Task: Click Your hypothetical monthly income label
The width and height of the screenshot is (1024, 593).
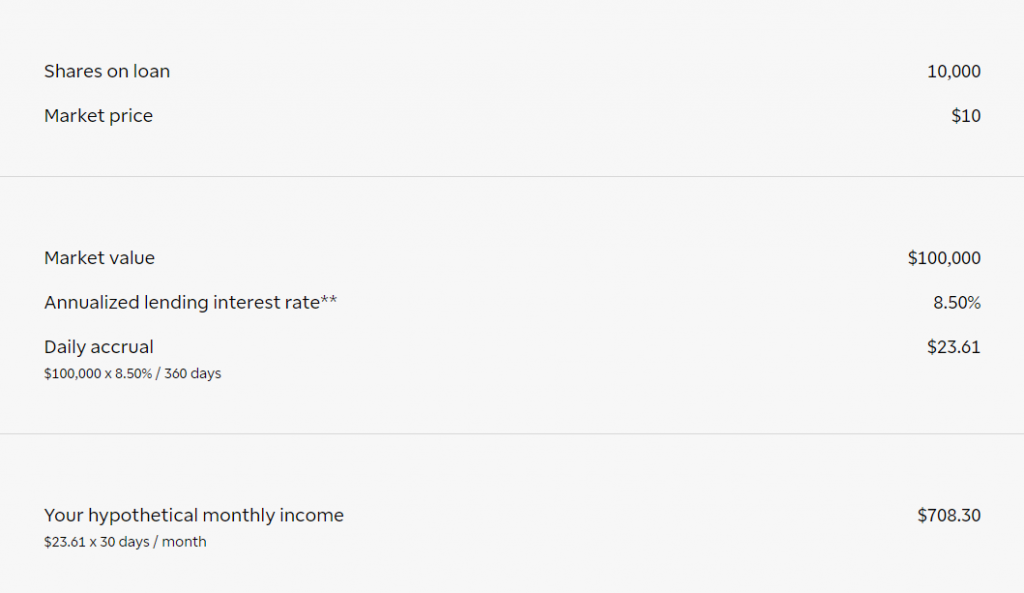Action: (x=194, y=515)
